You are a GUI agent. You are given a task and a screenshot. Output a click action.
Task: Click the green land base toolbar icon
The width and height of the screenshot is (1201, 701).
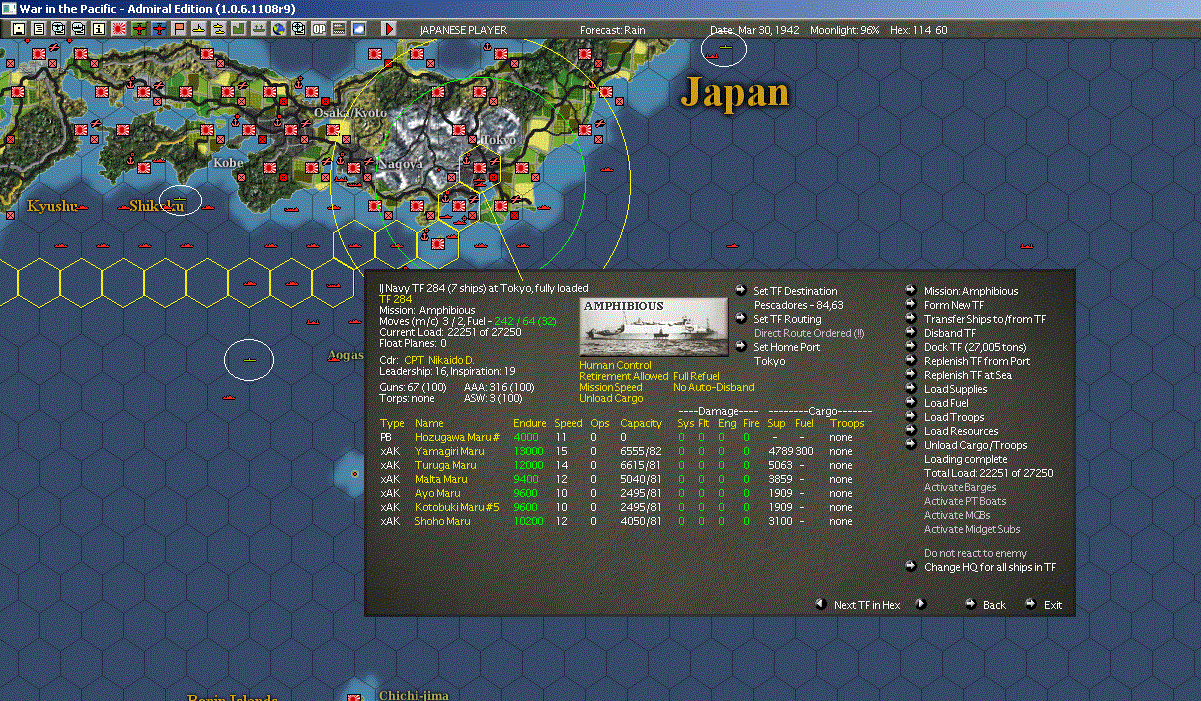click(x=239, y=29)
